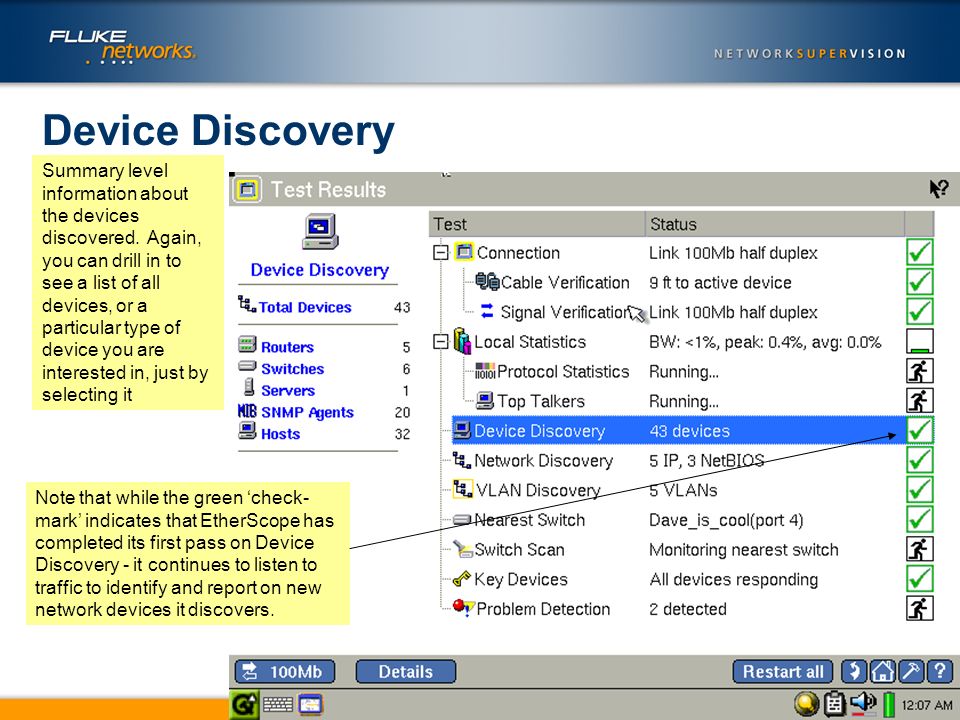This screenshot has height=720, width=960.
Task: Click the speaker volume tray icon
Action: [x=863, y=703]
